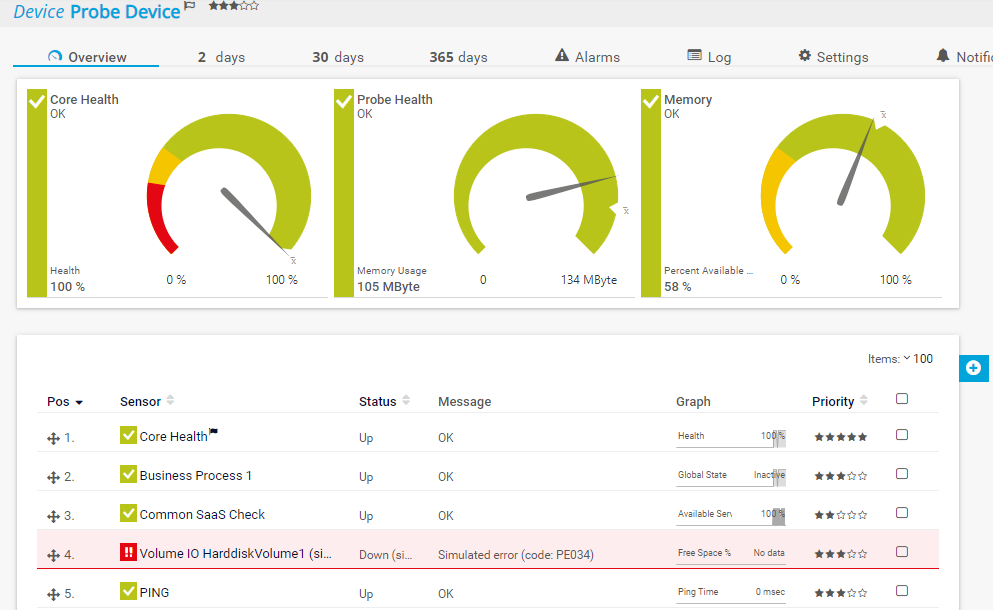Screen dimensions: 993x610
Task: Switch to the Alarms tab
Action: pyautogui.click(x=588, y=57)
